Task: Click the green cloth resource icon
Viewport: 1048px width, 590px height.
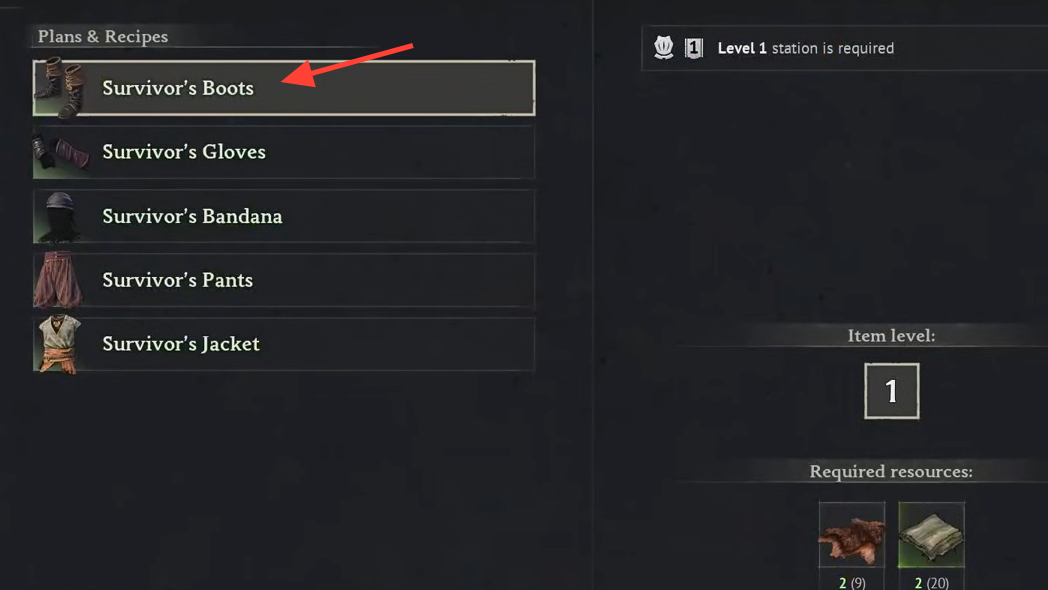Action: click(931, 535)
